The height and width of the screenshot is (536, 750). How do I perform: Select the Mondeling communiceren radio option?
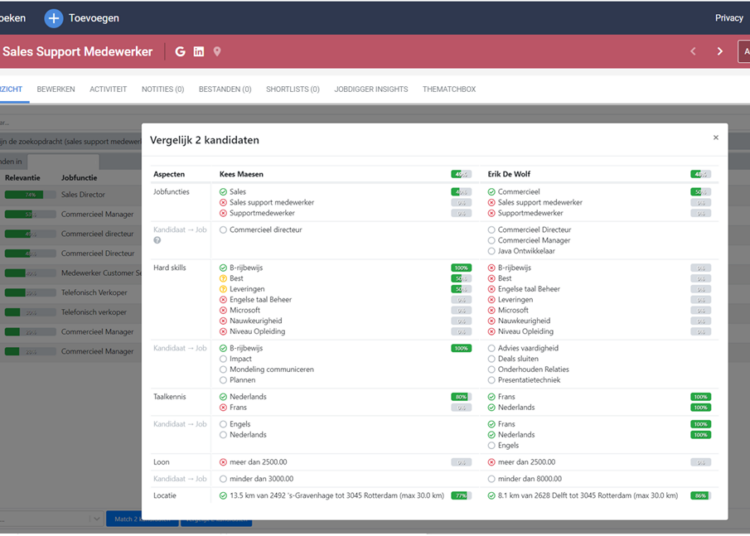(x=223, y=369)
